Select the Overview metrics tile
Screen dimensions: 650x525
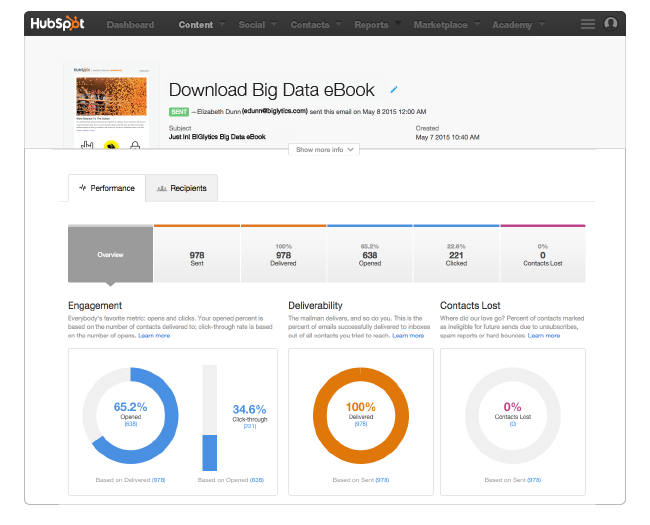[x=110, y=255]
